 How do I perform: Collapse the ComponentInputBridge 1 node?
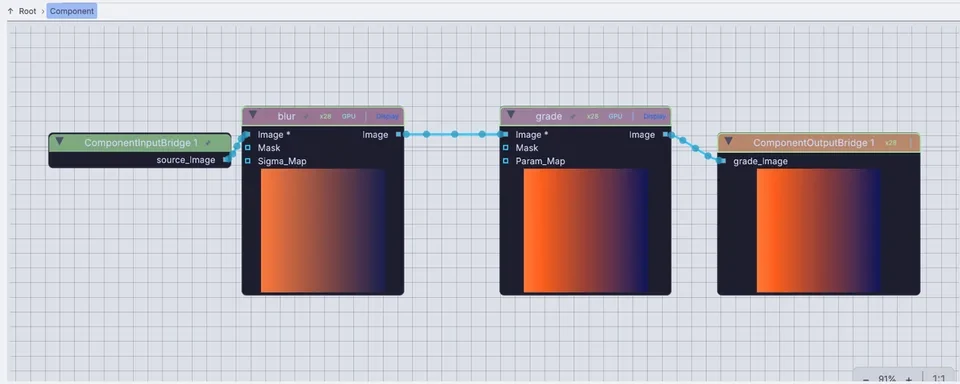tap(59, 141)
